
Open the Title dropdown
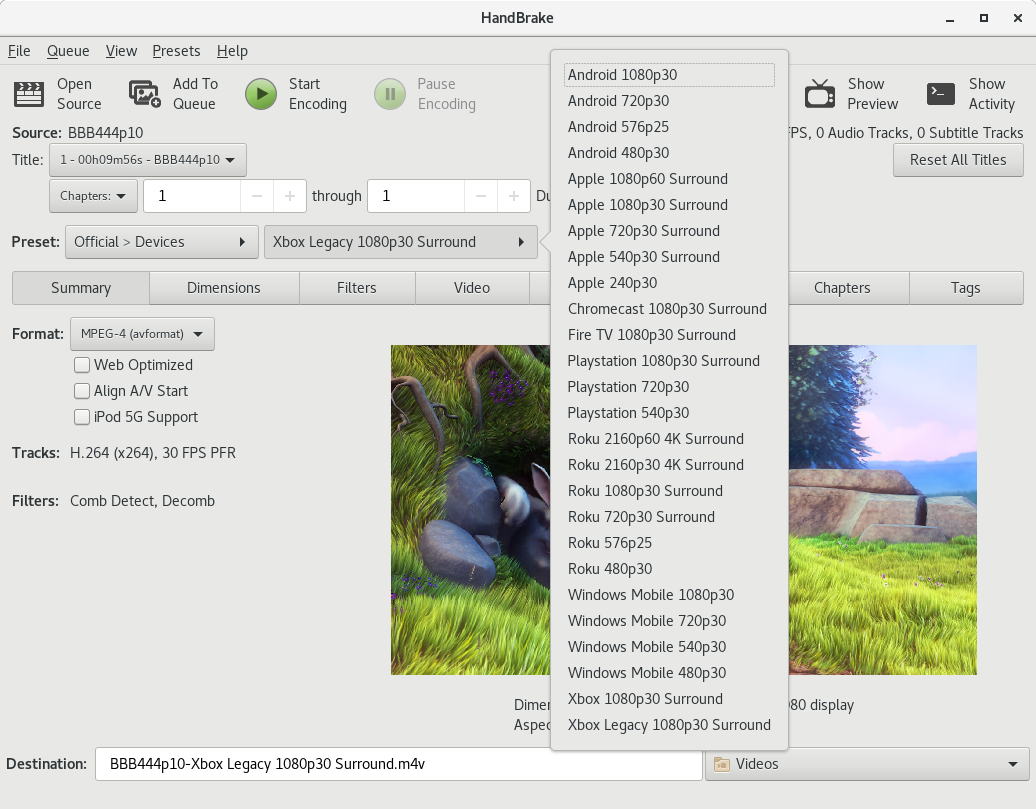148,160
